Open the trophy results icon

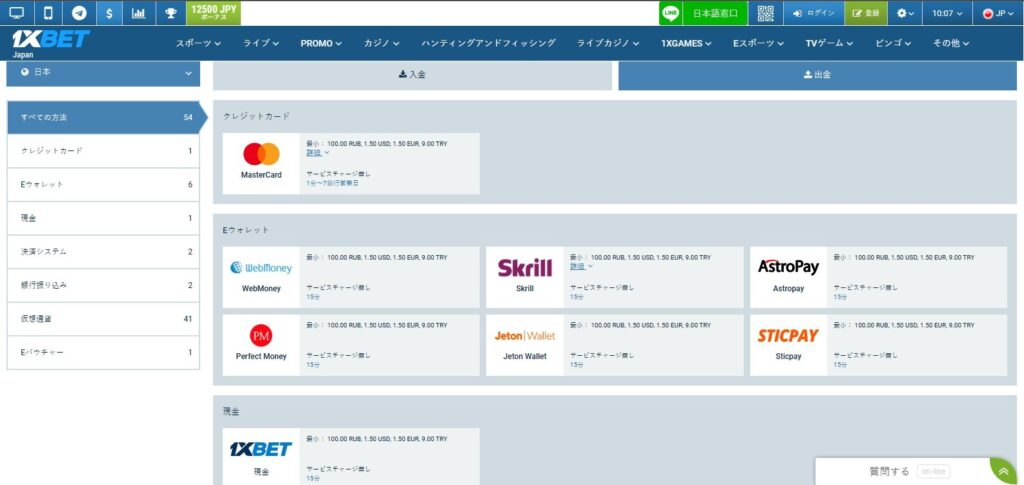(170, 13)
